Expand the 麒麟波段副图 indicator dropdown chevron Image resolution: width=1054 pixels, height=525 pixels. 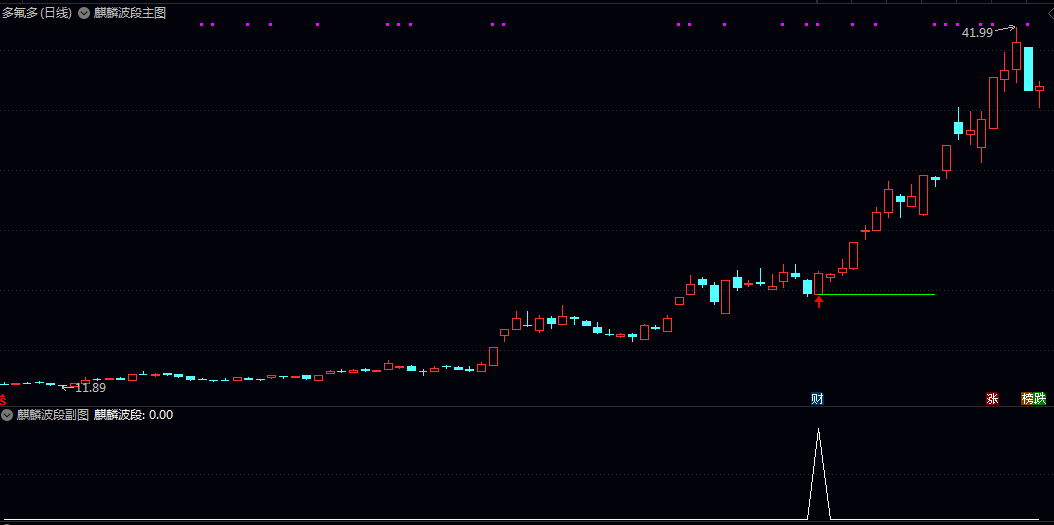[x=7, y=415]
